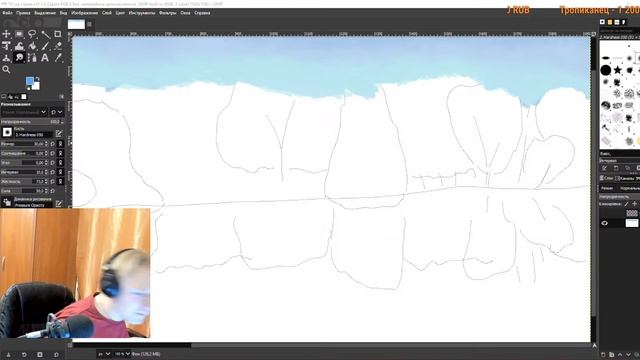Reset brush size to default

click(x=53, y=144)
